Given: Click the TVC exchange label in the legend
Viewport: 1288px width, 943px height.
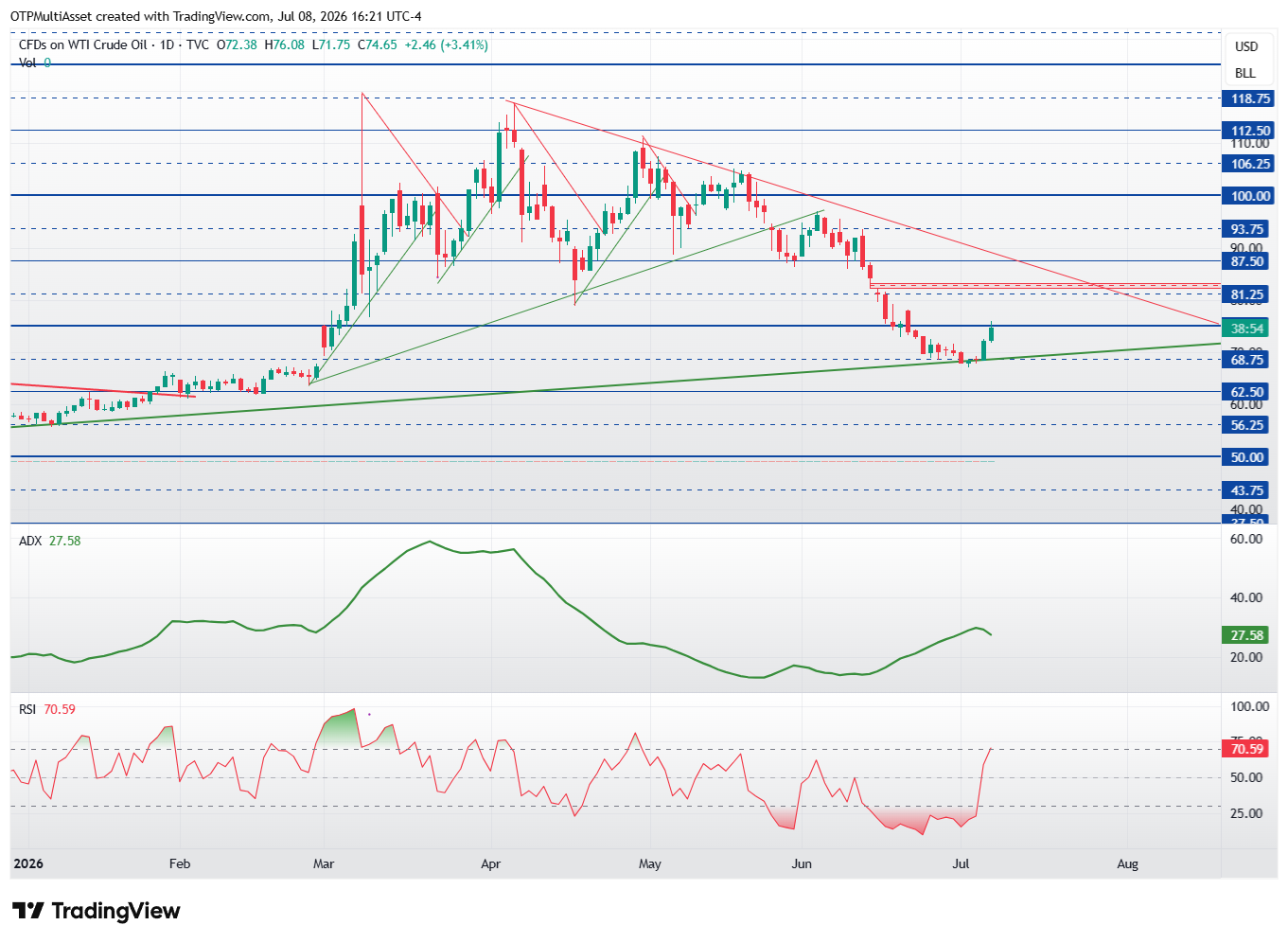Looking at the screenshot, I should tap(198, 44).
